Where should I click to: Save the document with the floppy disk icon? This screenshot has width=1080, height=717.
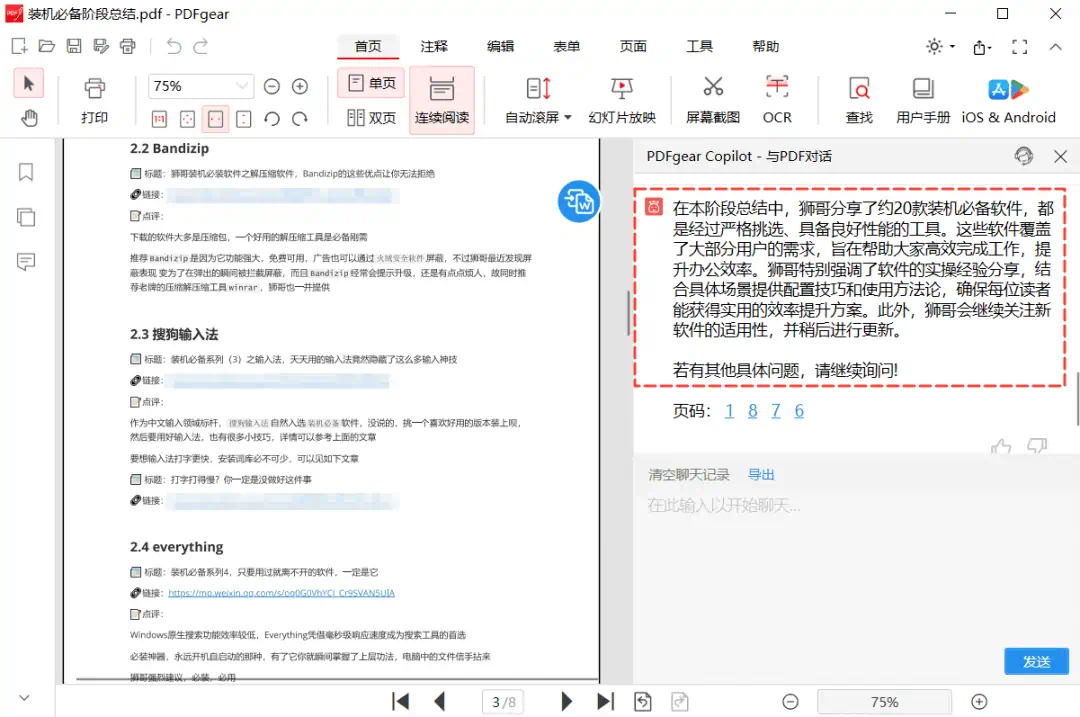74,46
